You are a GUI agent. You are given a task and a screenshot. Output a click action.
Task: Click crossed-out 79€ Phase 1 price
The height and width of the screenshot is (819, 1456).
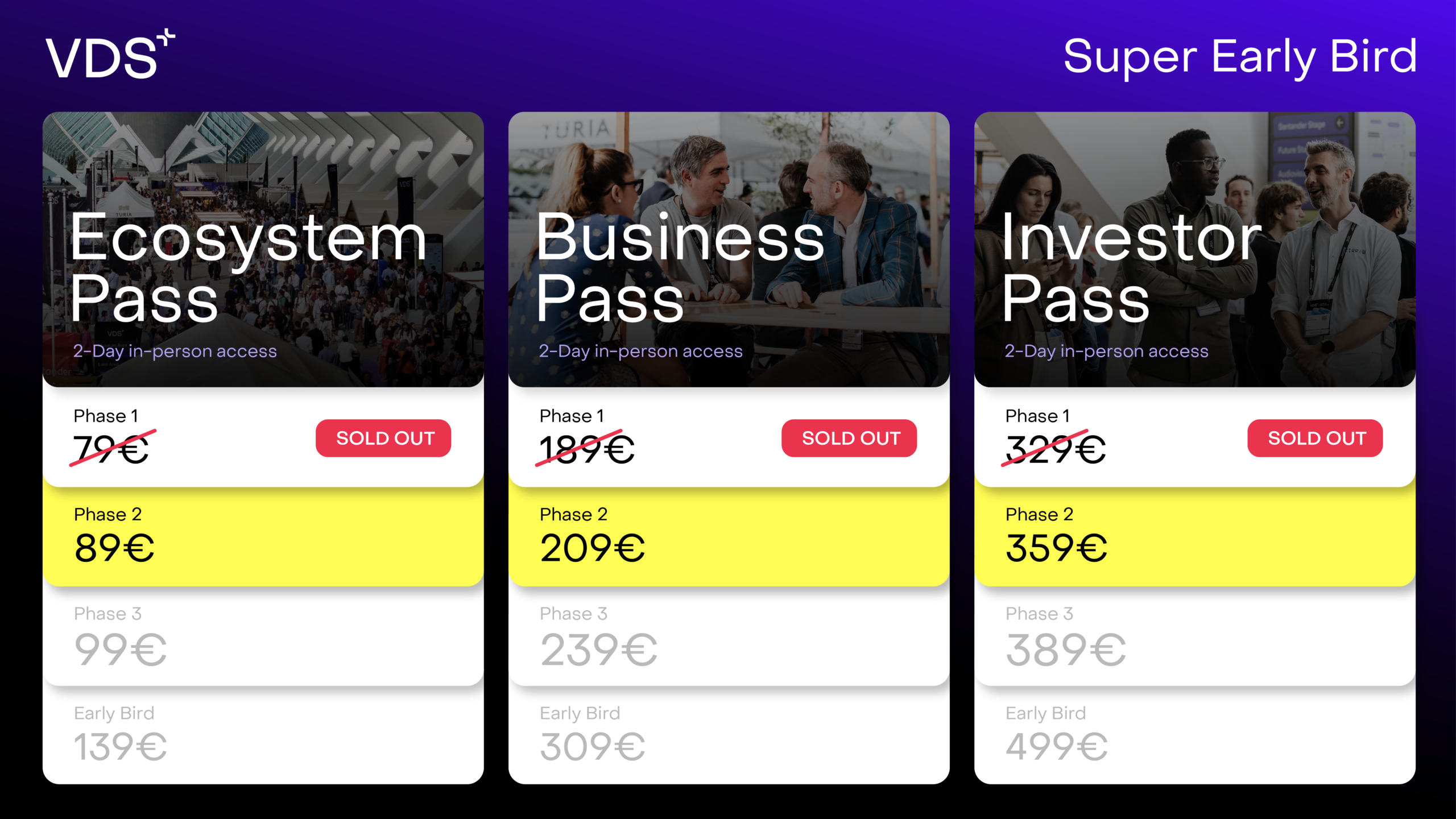pyautogui.click(x=112, y=449)
